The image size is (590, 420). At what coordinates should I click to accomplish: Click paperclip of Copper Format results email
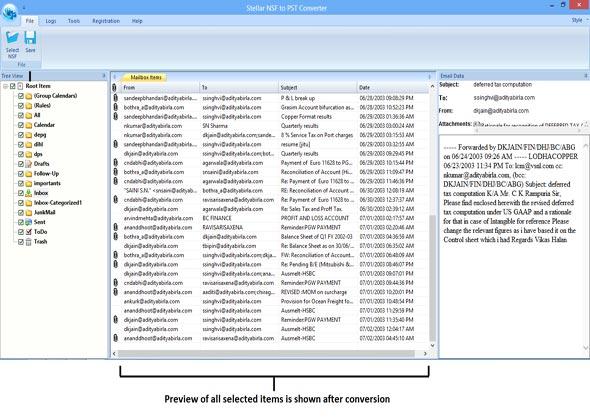116,116
